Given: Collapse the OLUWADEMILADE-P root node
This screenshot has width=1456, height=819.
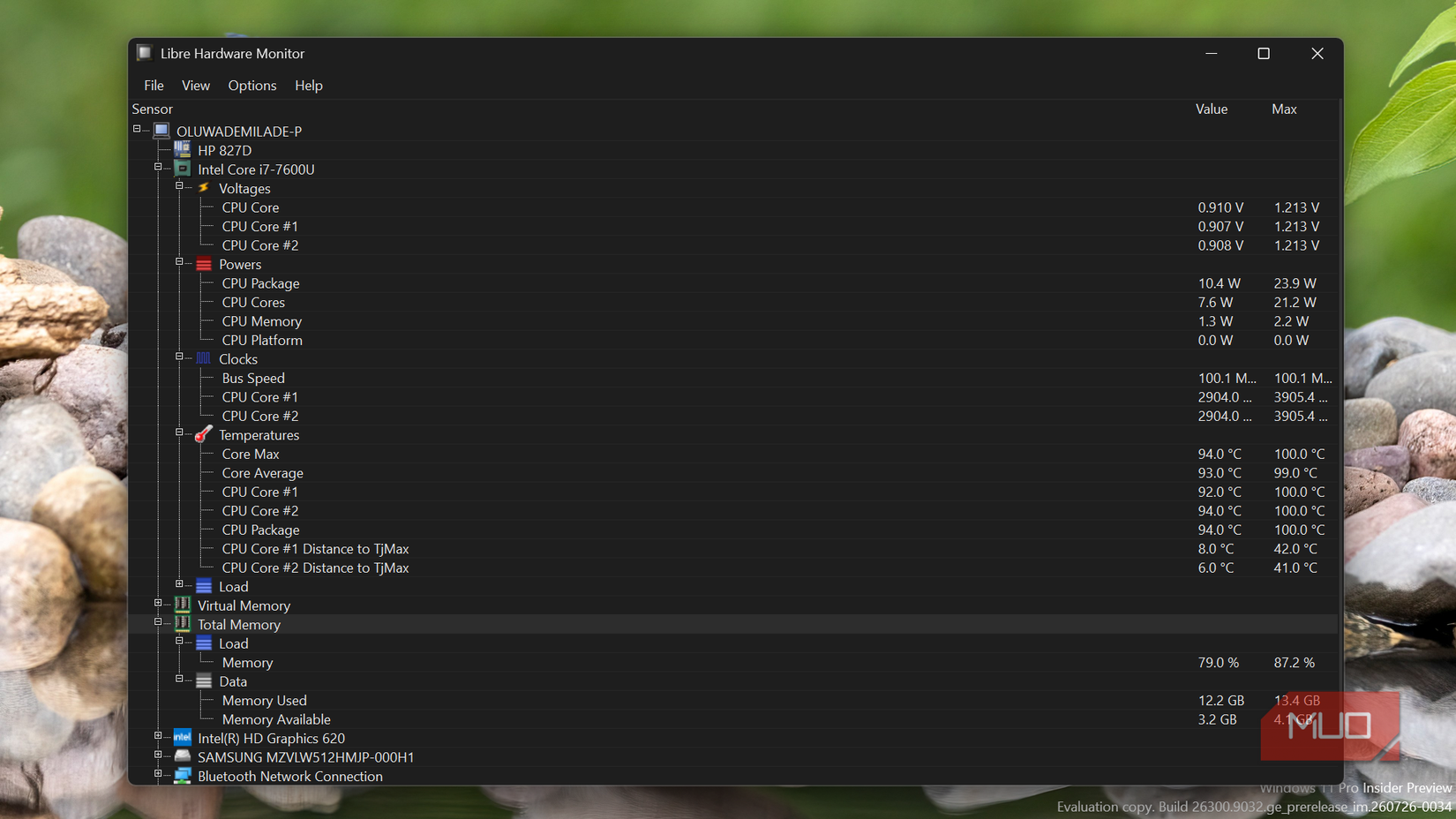Looking at the screenshot, I should (x=137, y=129).
